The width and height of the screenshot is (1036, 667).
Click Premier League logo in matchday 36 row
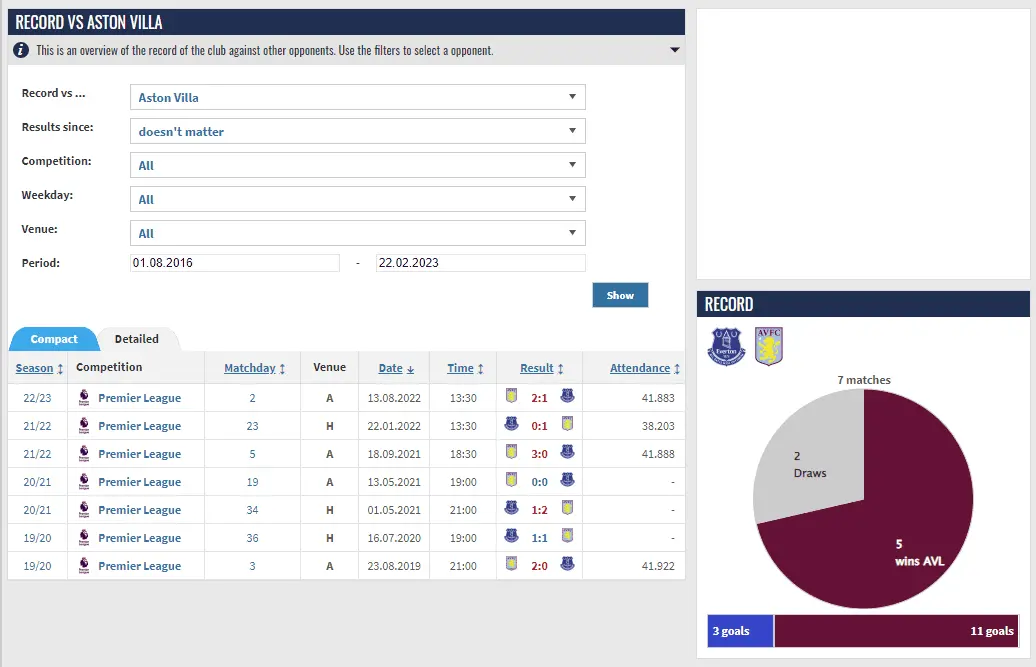coord(84,537)
